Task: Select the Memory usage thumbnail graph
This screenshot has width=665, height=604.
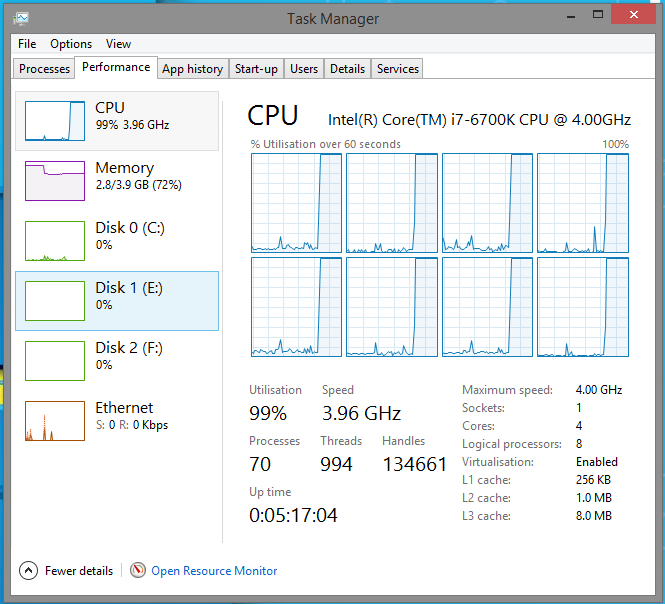Action: tap(54, 180)
